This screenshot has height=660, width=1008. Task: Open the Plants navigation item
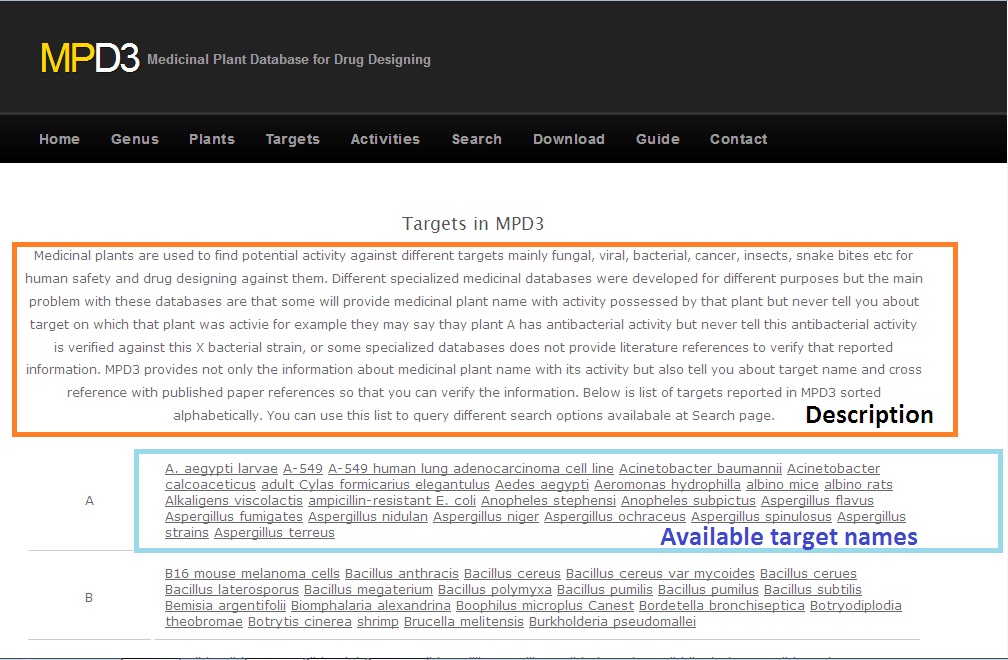212,139
